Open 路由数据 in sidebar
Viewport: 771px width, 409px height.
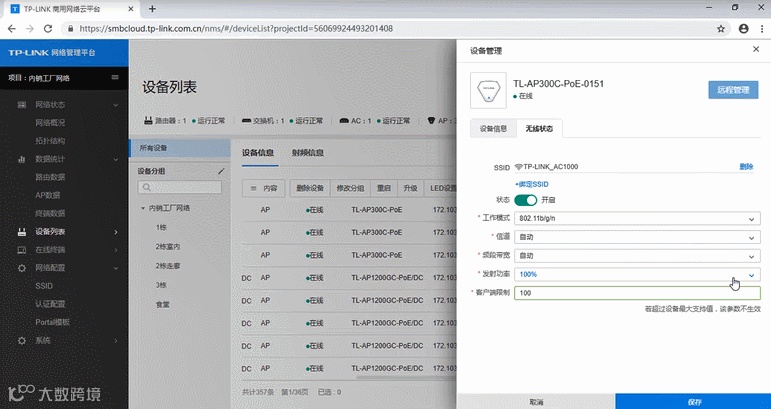(x=50, y=177)
